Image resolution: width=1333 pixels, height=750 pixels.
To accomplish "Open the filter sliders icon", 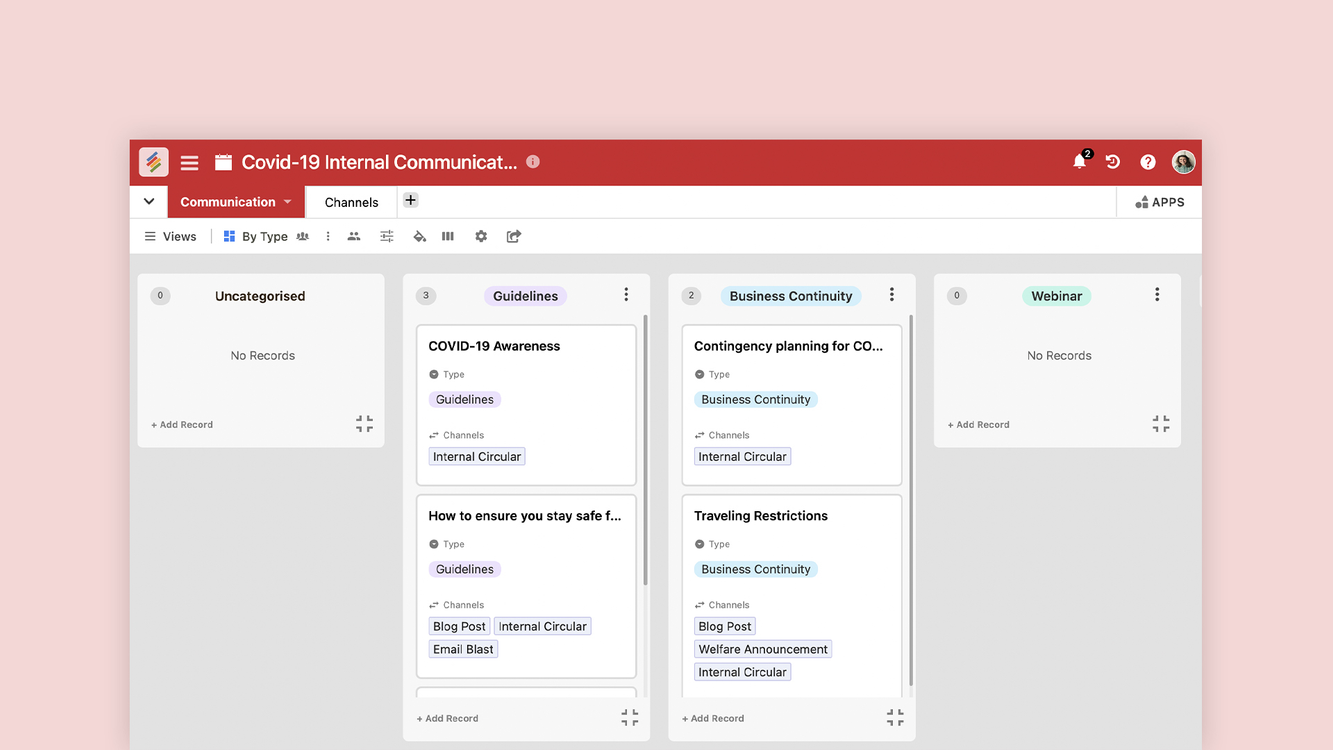I will click(x=386, y=237).
